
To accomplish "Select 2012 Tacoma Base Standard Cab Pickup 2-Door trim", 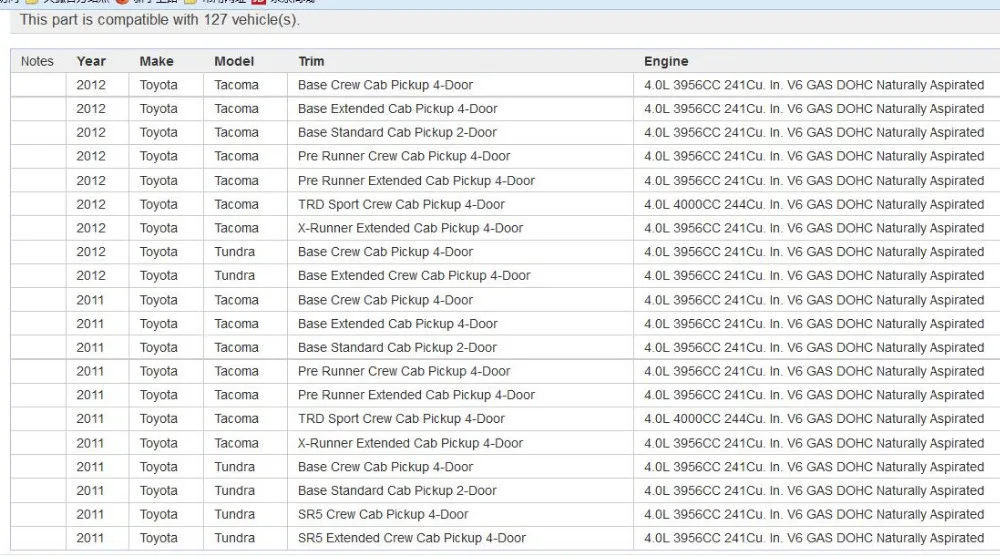I will tap(397, 133).
